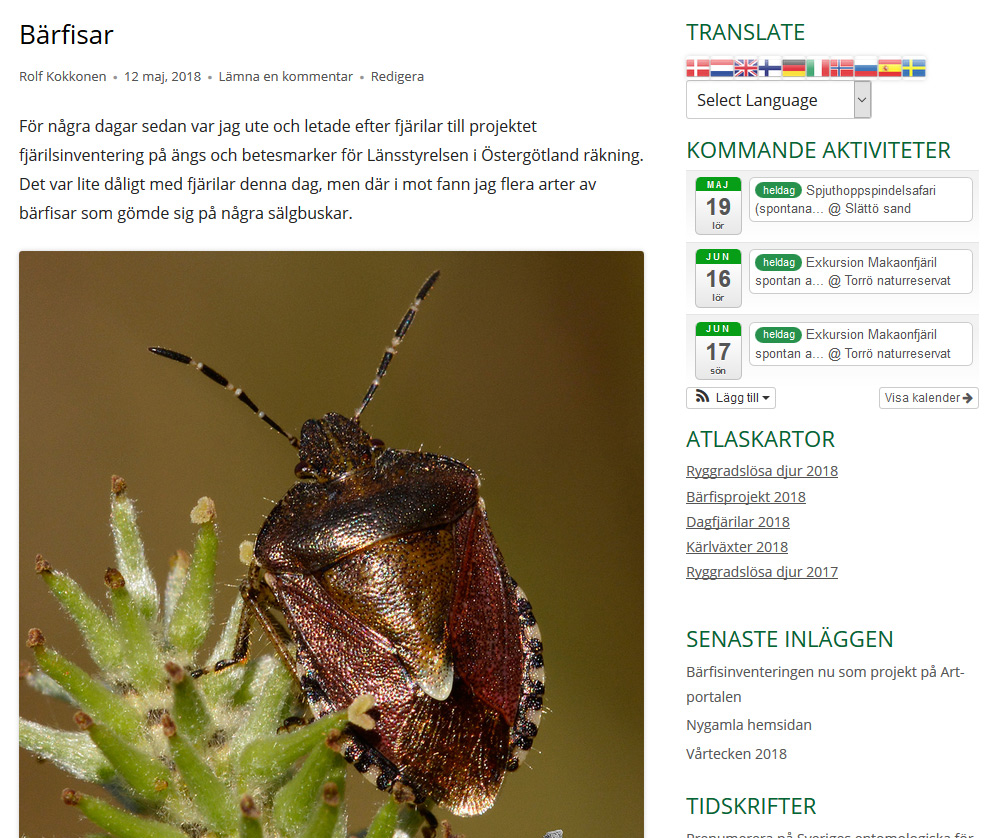The width and height of the screenshot is (986, 838).
Task: Open Ryggradslösa djur 2017 atlas map
Action: [762, 572]
